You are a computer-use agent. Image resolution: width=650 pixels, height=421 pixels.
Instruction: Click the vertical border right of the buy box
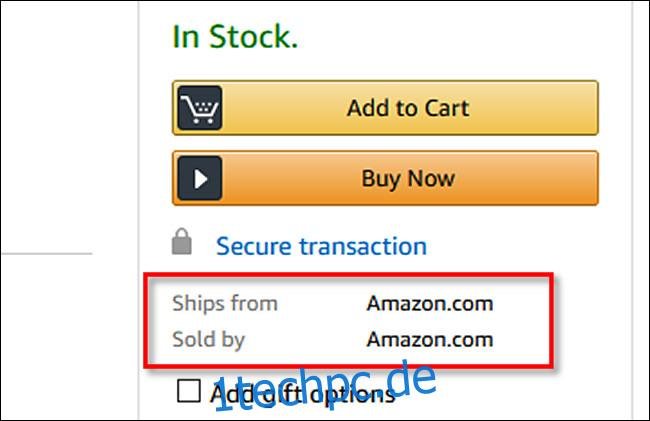[633, 210]
